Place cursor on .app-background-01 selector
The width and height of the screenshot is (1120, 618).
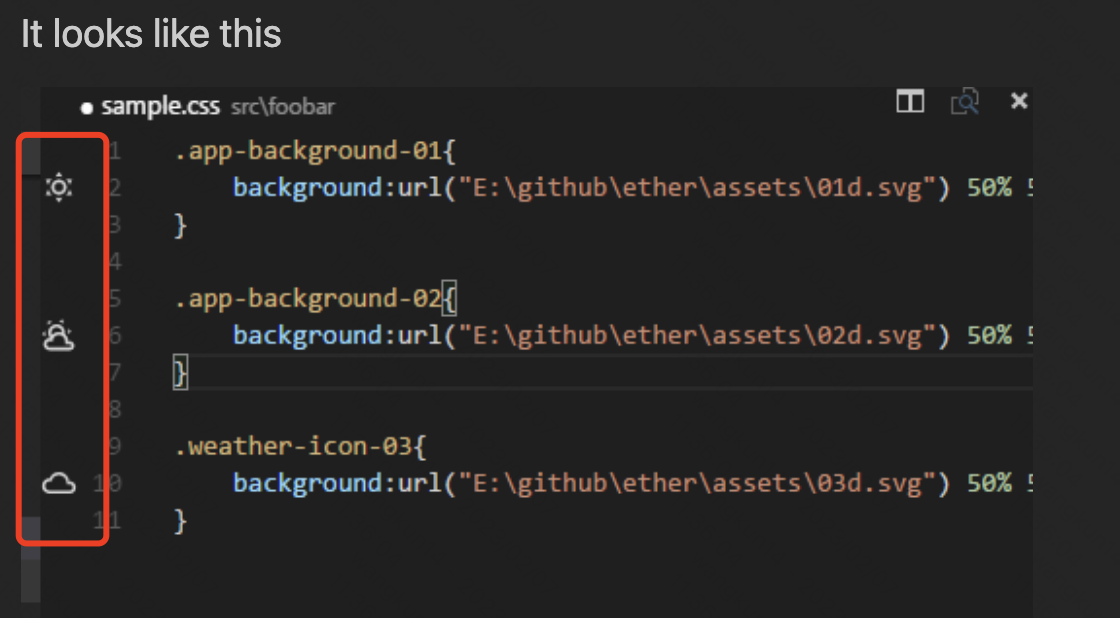click(x=308, y=152)
